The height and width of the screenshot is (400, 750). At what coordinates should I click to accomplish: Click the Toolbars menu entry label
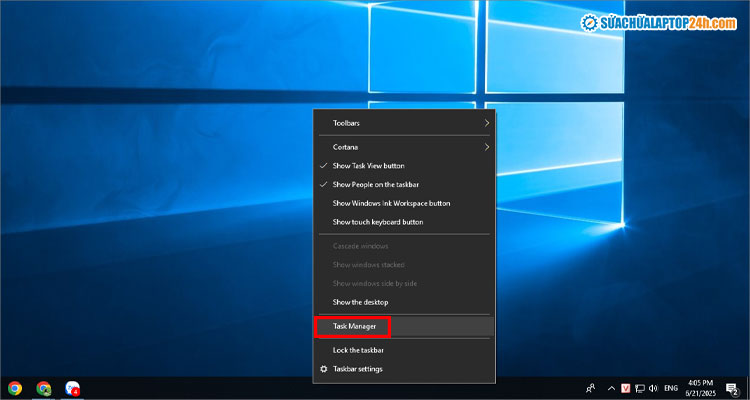click(346, 123)
